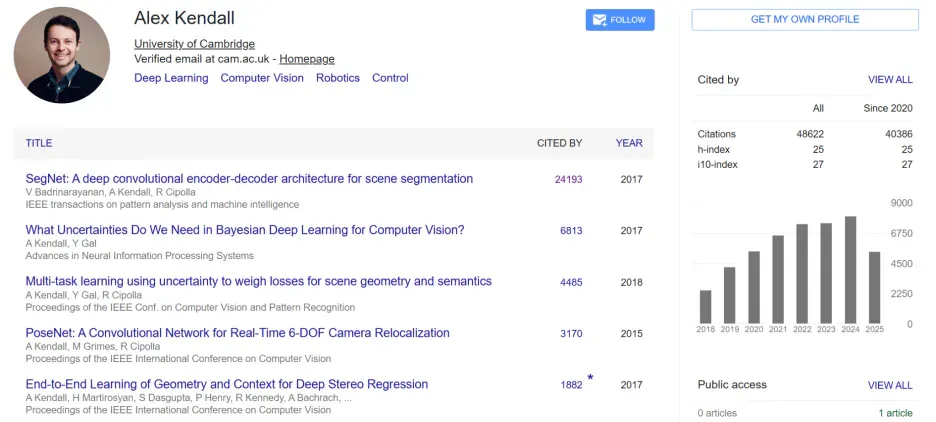View the 6813 citations count link
Screen dimensions: 936x422
click(x=571, y=230)
